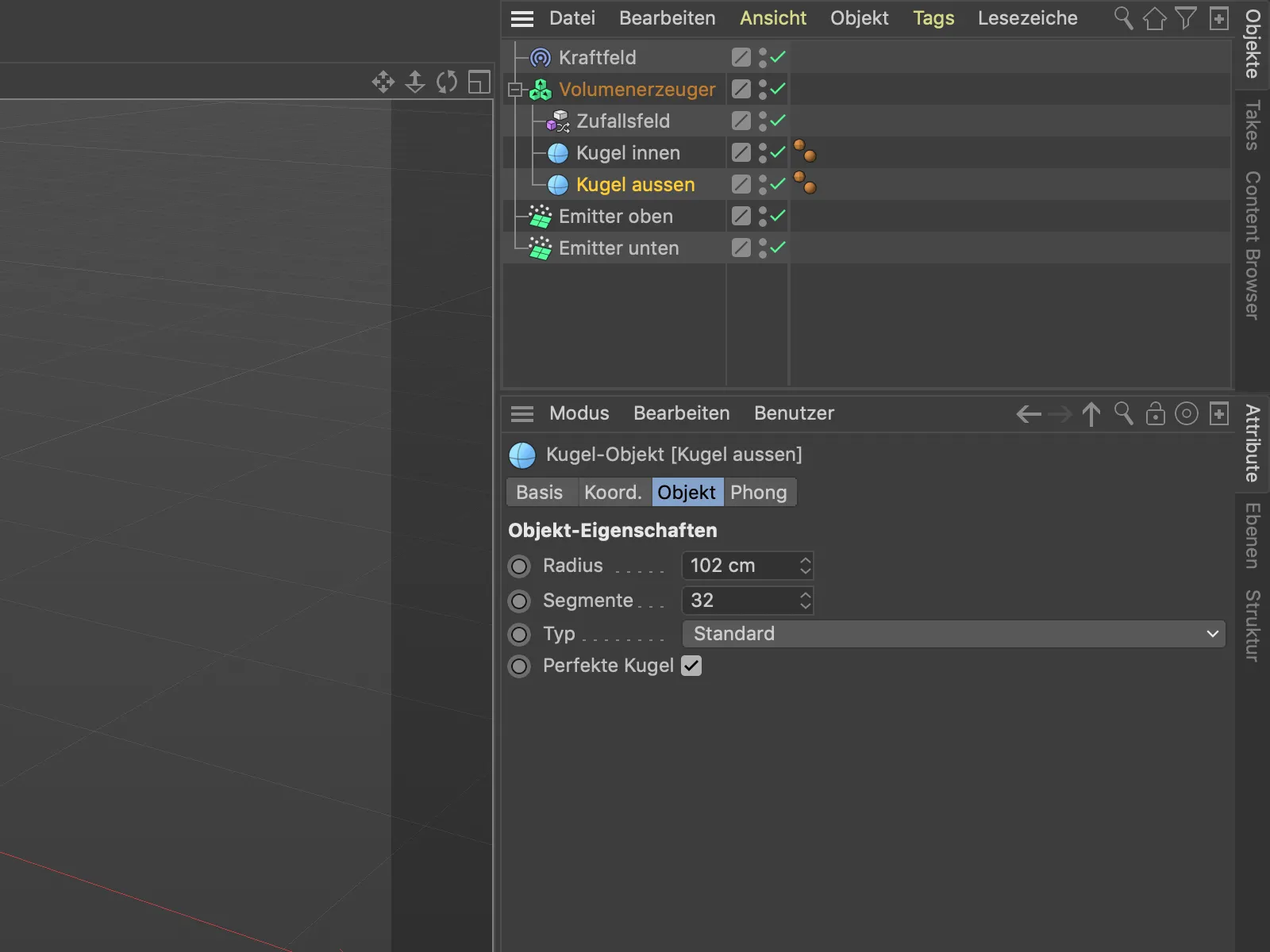
Task: Select Phong tag on Kugel aussen
Action: 805,182
